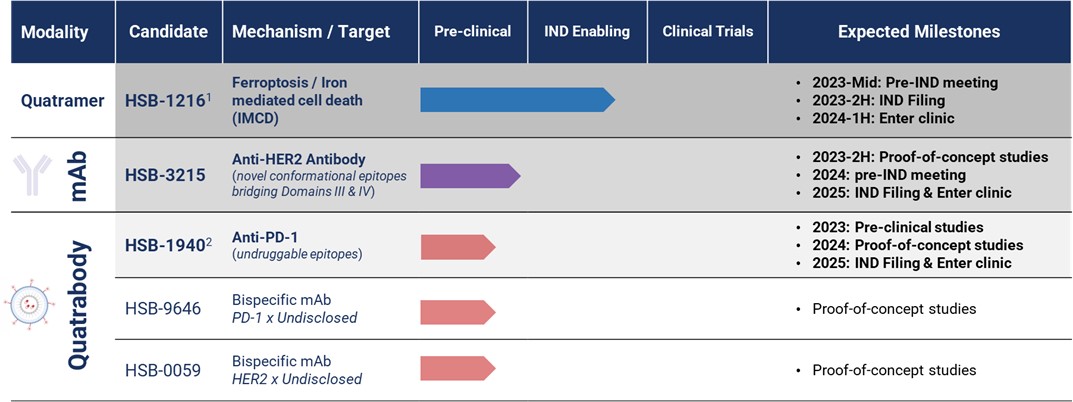The height and width of the screenshot is (402, 1073).
Task: Click the HSB-1940 pink progress arrow
Action: tap(457, 246)
